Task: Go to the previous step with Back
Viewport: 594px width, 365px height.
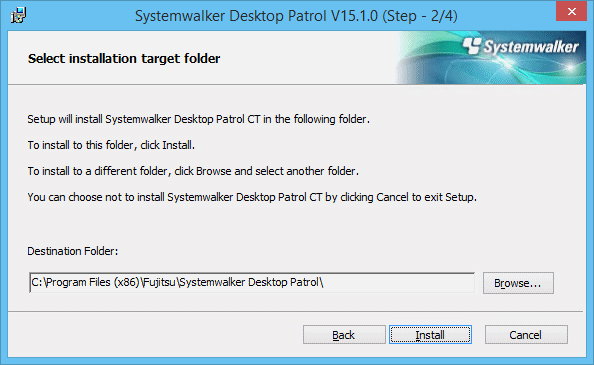Action: point(344,335)
